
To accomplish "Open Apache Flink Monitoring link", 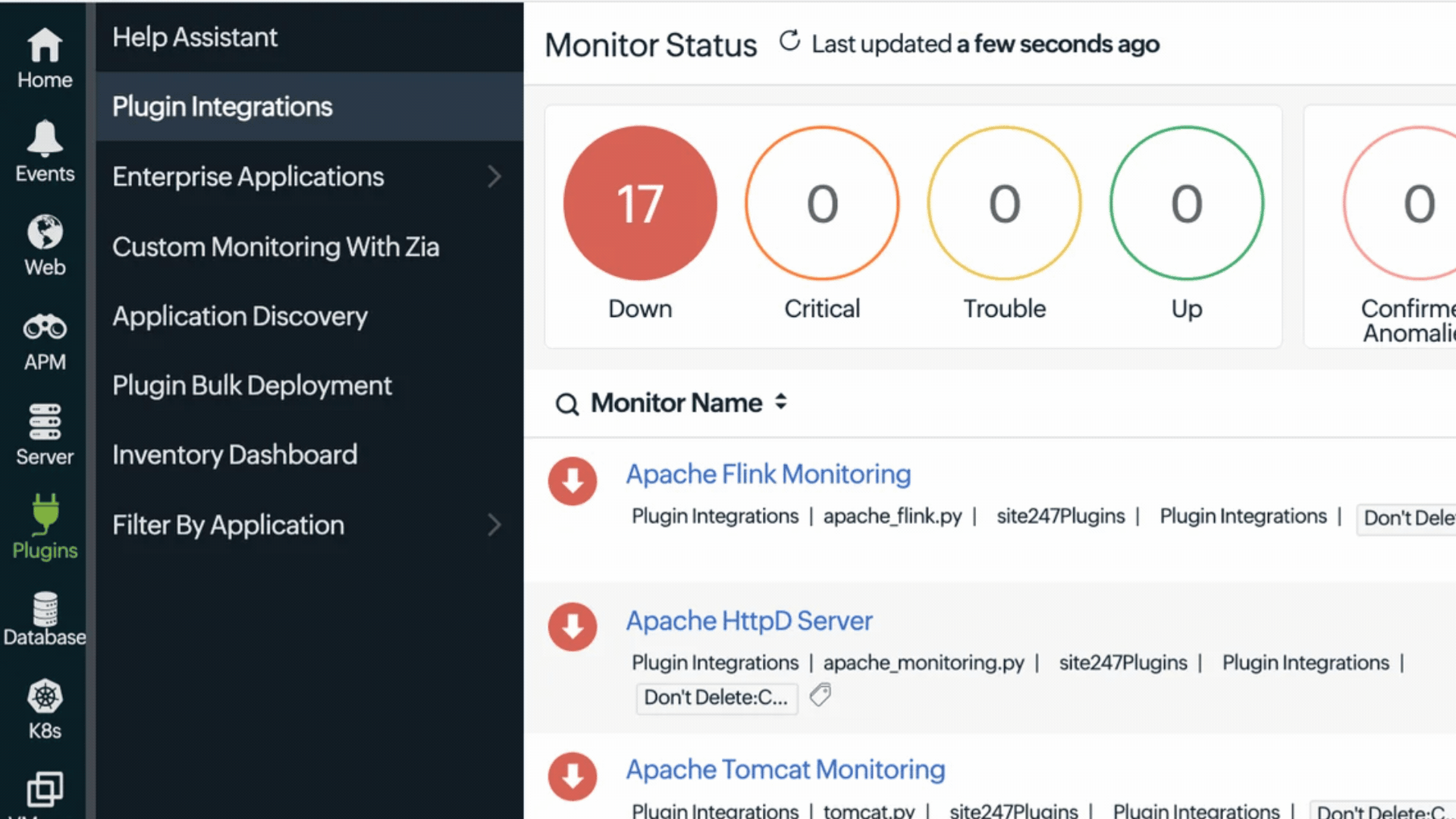I will (x=768, y=474).
